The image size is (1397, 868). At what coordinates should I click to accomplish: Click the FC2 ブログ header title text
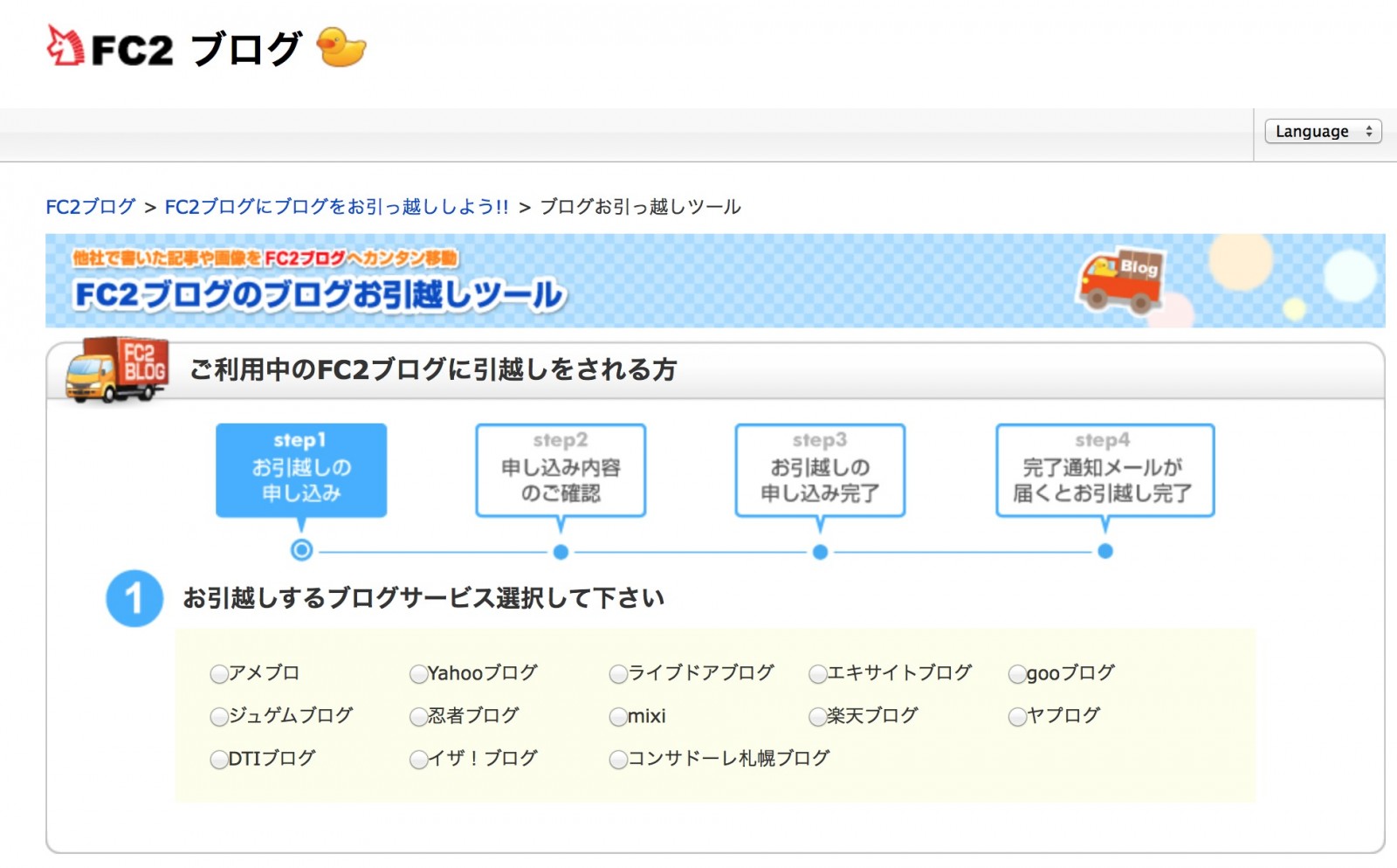[196, 50]
